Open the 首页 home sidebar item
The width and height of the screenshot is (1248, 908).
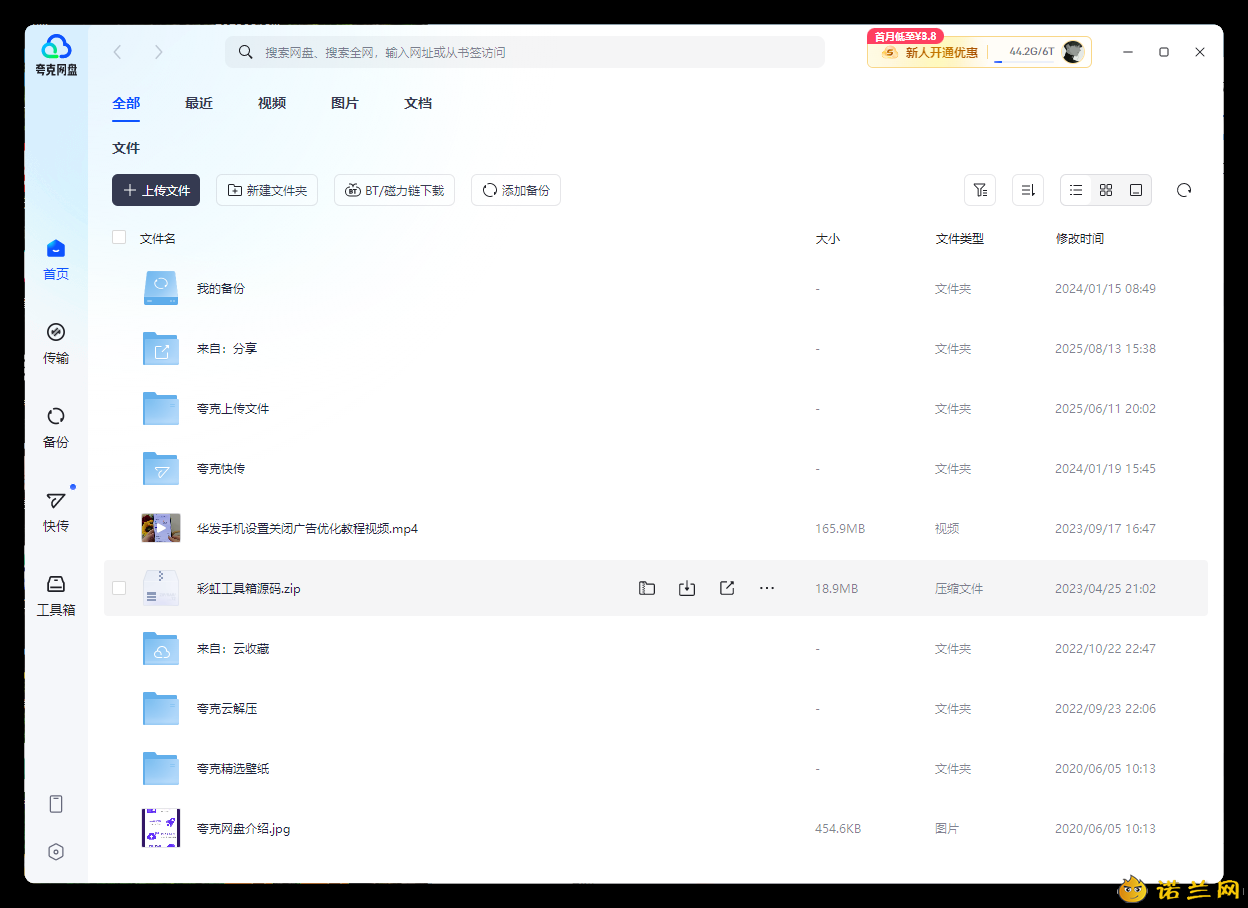[56, 259]
